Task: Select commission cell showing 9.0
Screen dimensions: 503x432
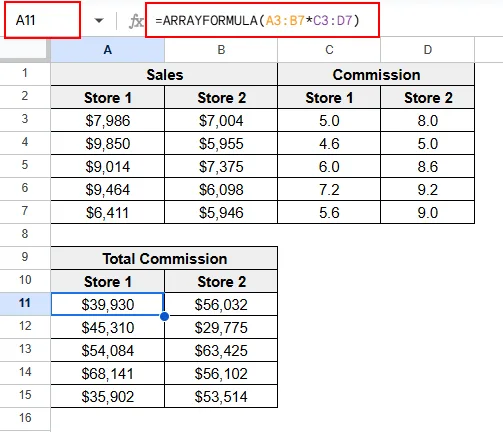Action: pyautogui.click(x=428, y=212)
